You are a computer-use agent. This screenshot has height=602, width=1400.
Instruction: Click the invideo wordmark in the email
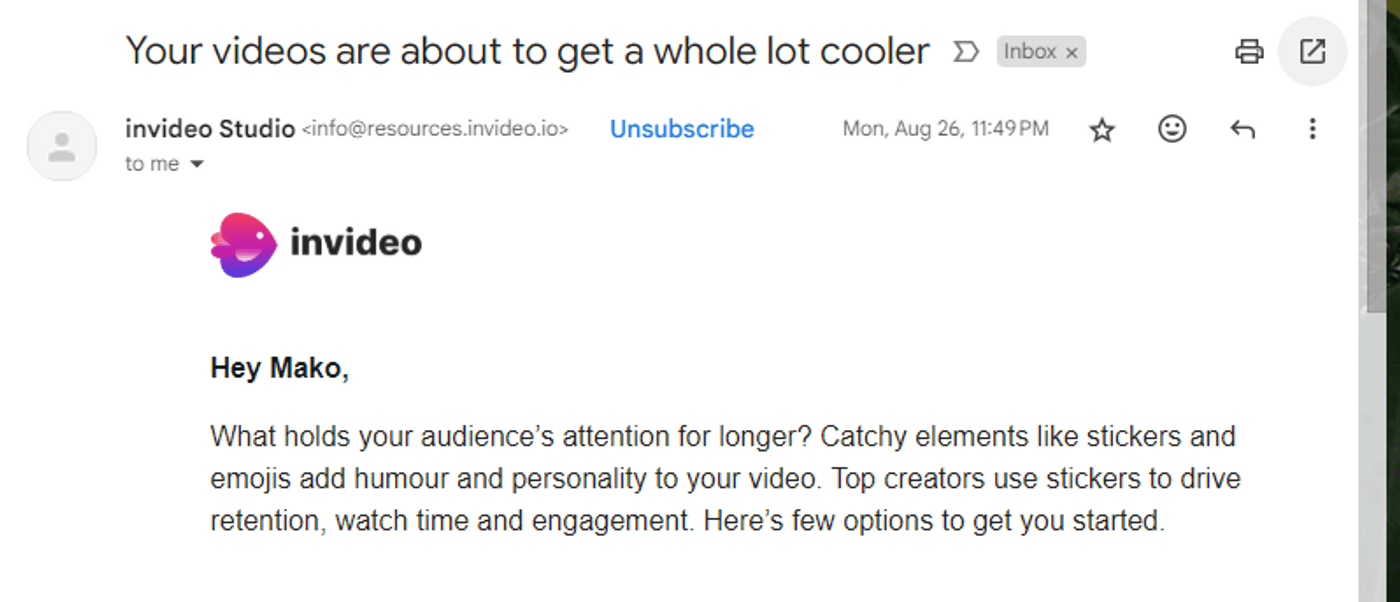coord(356,243)
